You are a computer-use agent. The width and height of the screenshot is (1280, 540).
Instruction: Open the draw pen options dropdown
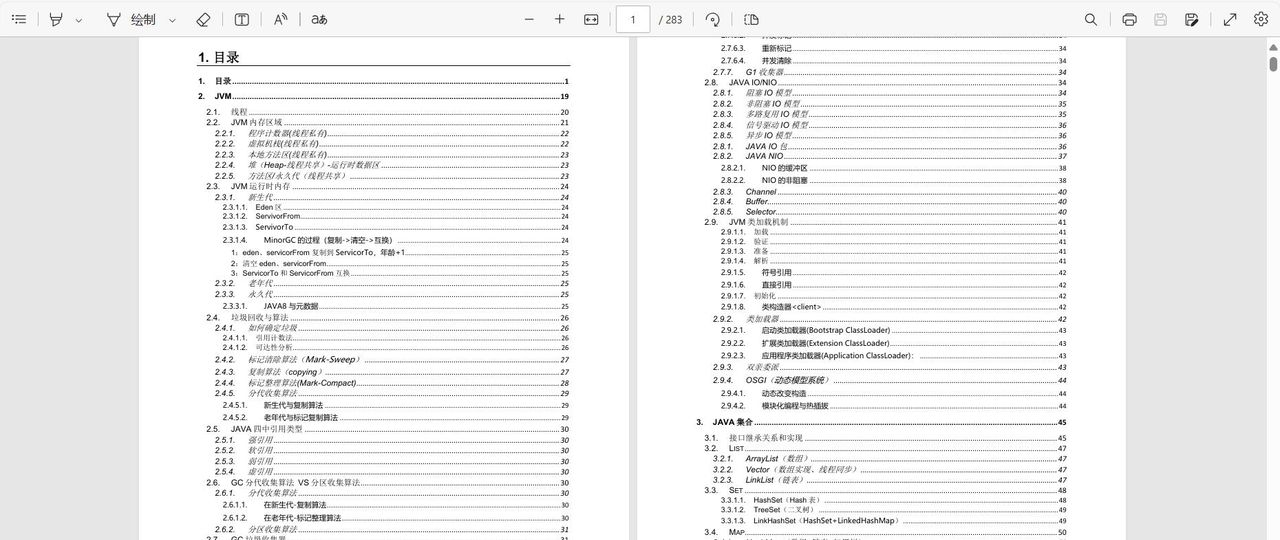pos(172,20)
